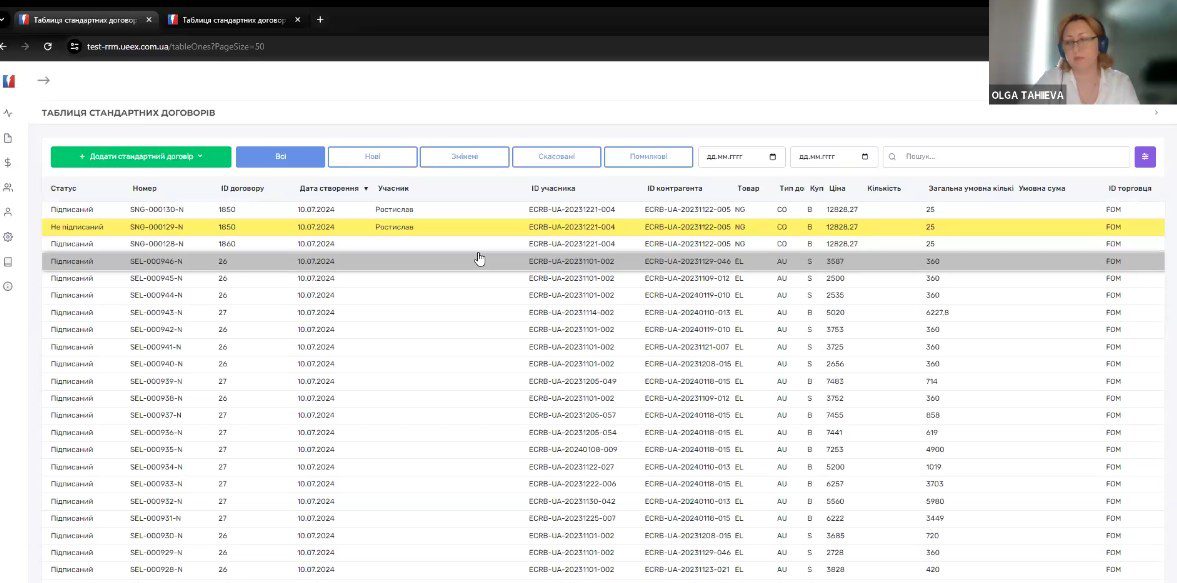This screenshot has height=583, width=1177.
Task: Select the 'Всі' filter tab
Action: click(280, 157)
